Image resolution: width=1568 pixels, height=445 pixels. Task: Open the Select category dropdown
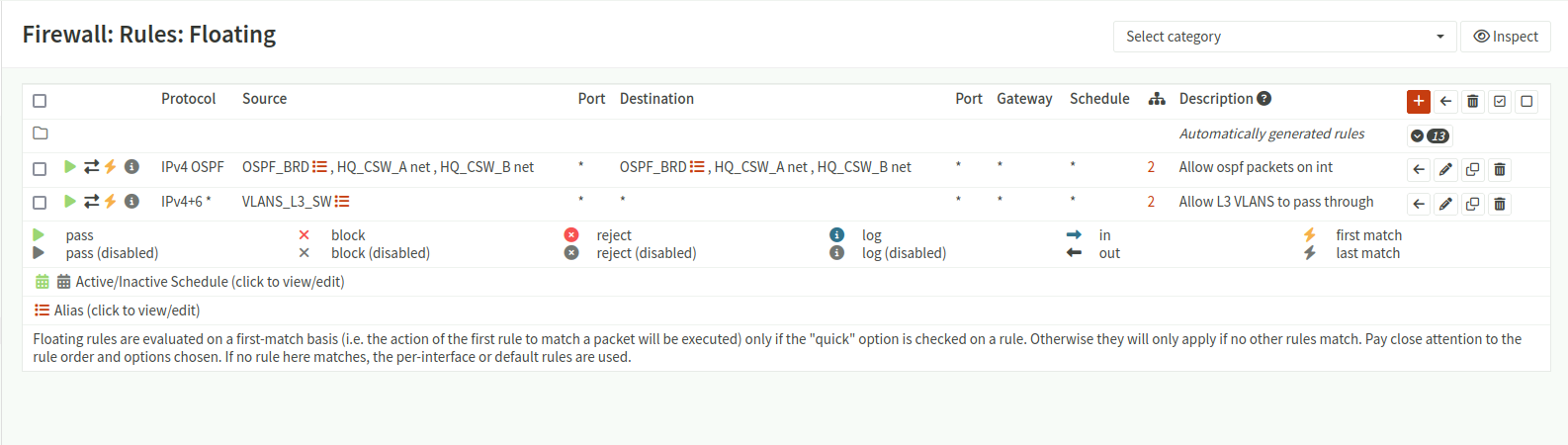[1284, 37]
